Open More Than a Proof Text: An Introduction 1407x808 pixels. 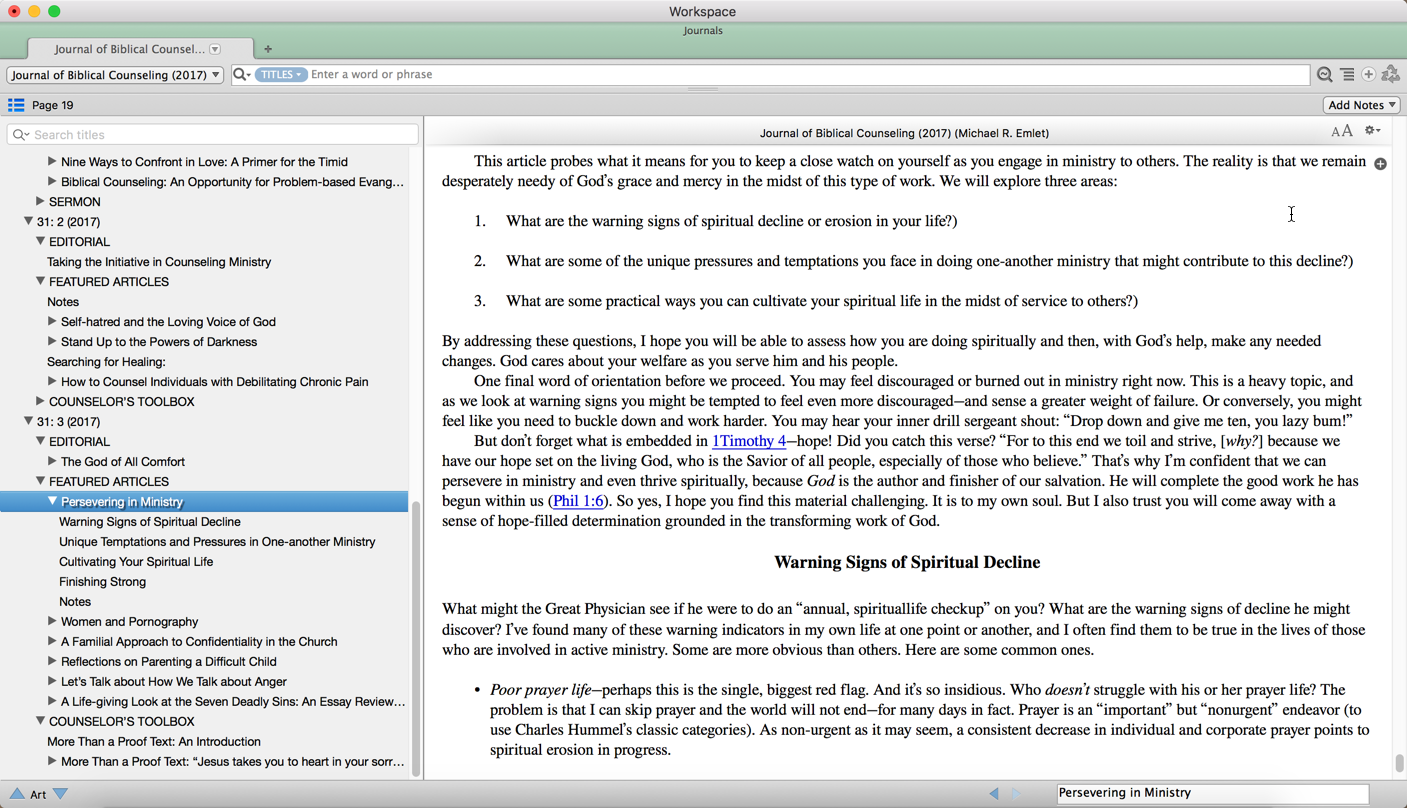(x=154, y=742)
